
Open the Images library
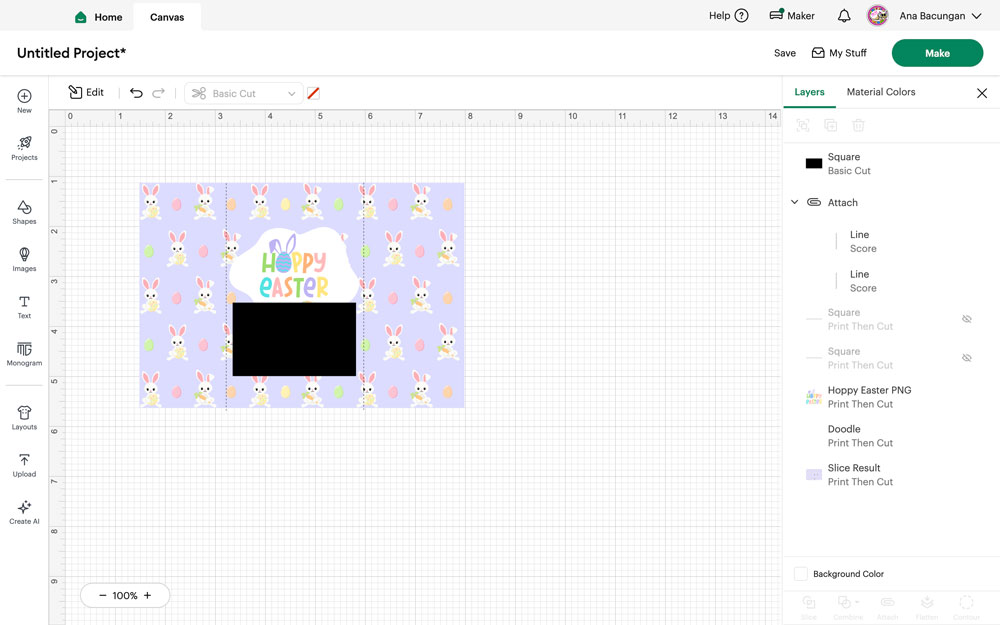pos(24,259)
